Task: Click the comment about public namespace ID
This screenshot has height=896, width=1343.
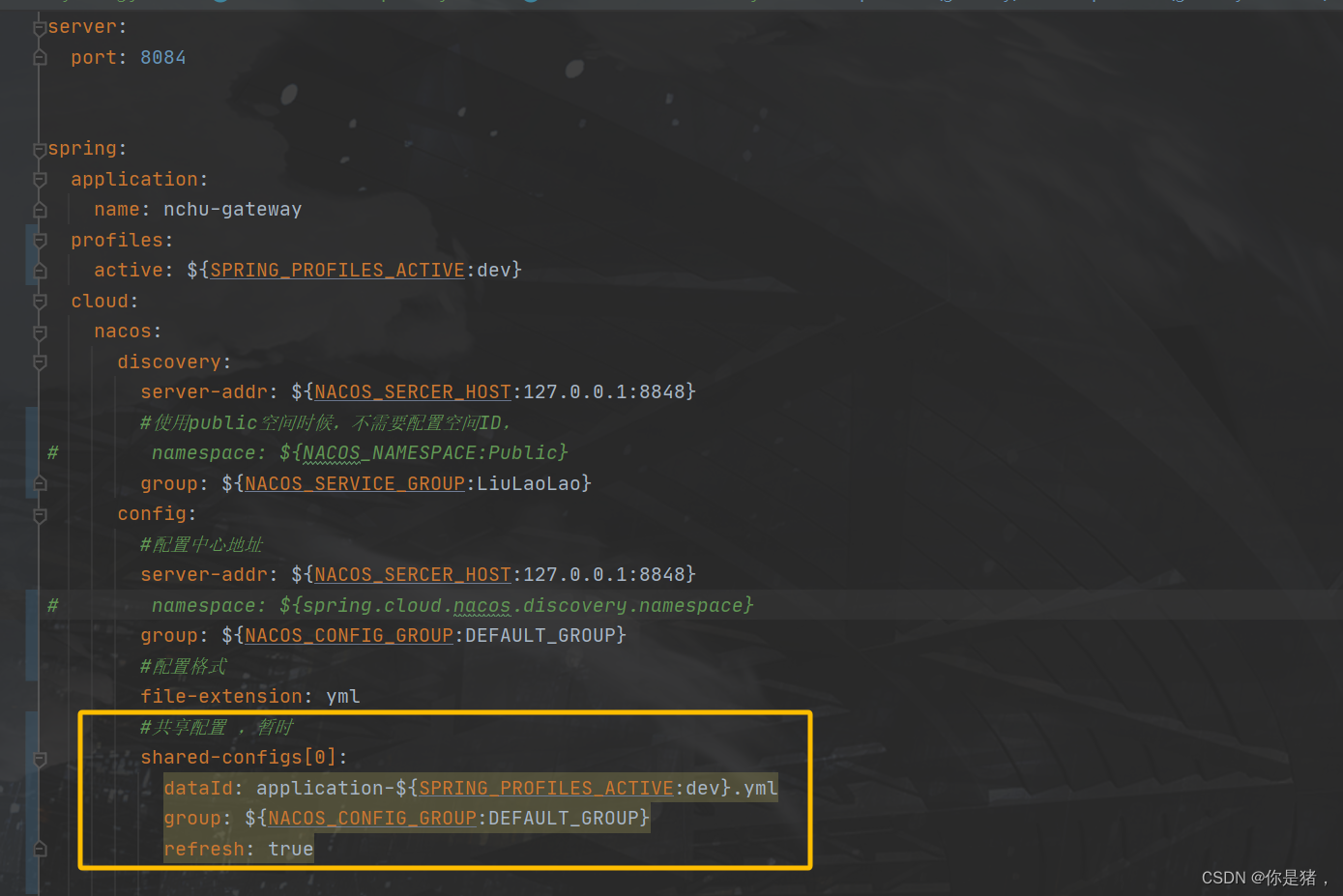Action: (x=326, y=423)
